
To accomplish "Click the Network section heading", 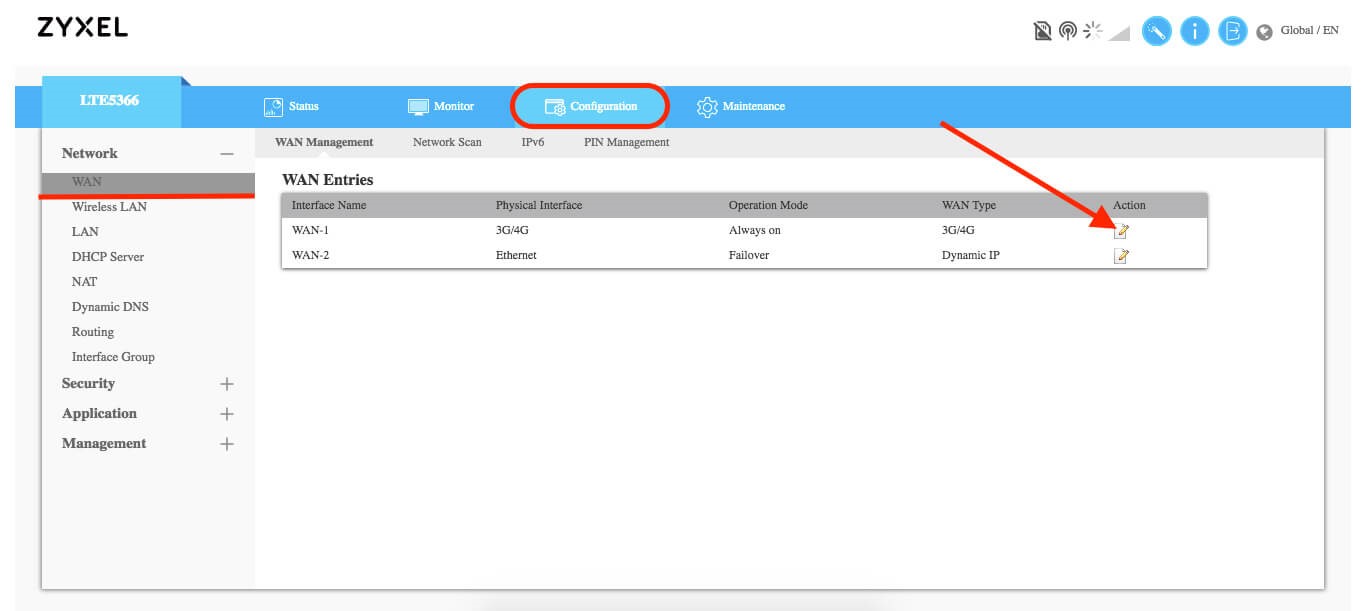I will 90,153.
